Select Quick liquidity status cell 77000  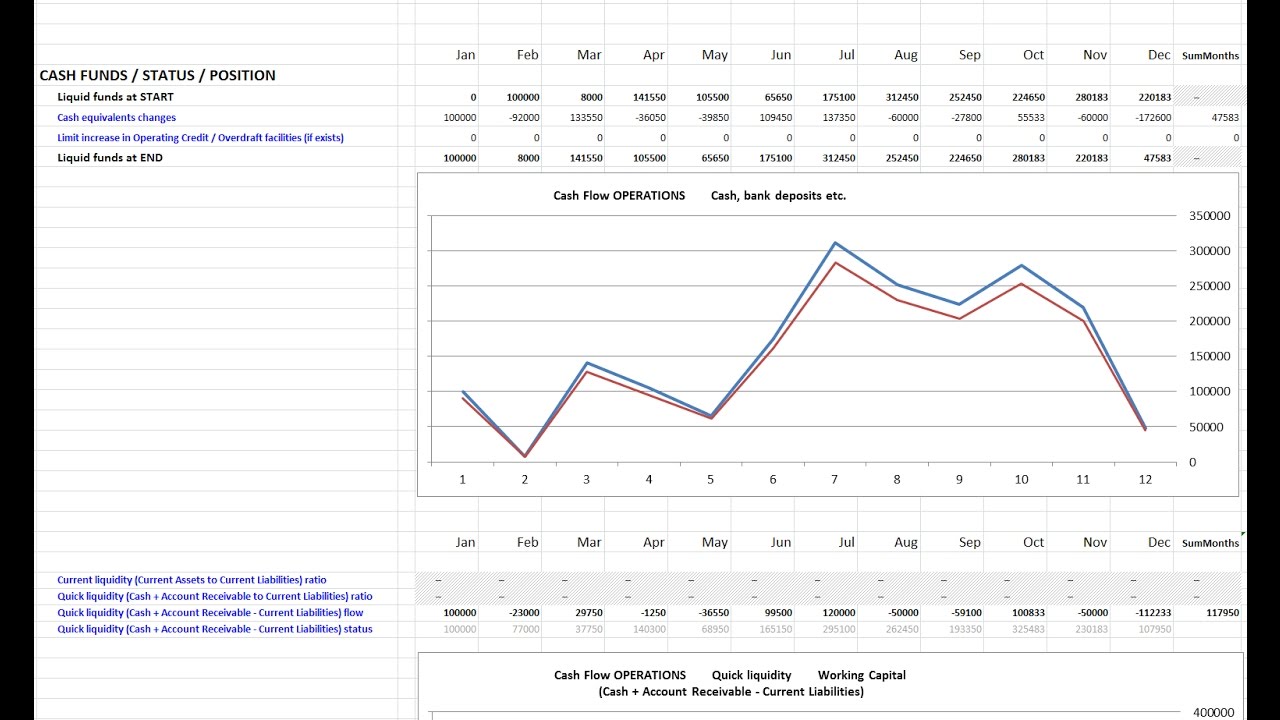point(525,630)
